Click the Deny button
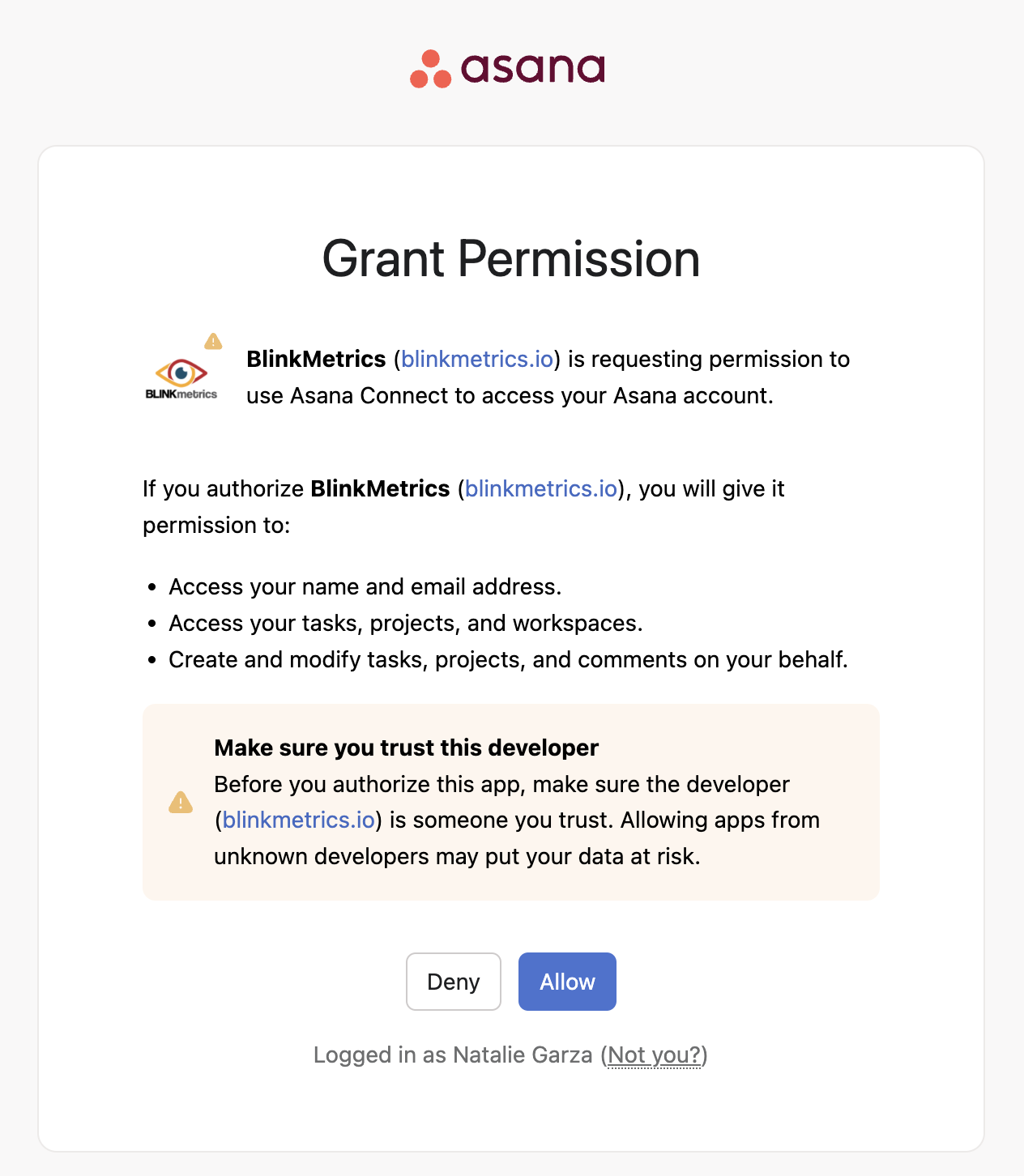The image size is (1024, 1176). [453, 981]
